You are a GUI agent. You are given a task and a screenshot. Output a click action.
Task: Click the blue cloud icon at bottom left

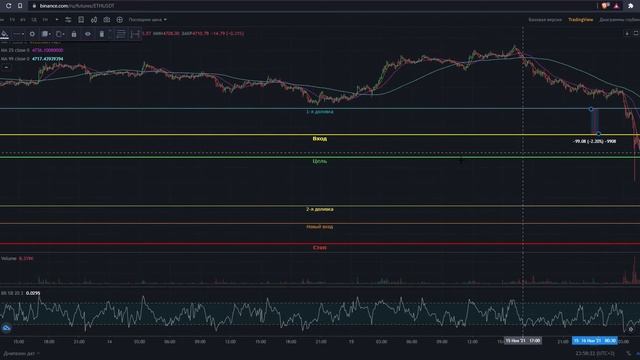coord(6,328)
